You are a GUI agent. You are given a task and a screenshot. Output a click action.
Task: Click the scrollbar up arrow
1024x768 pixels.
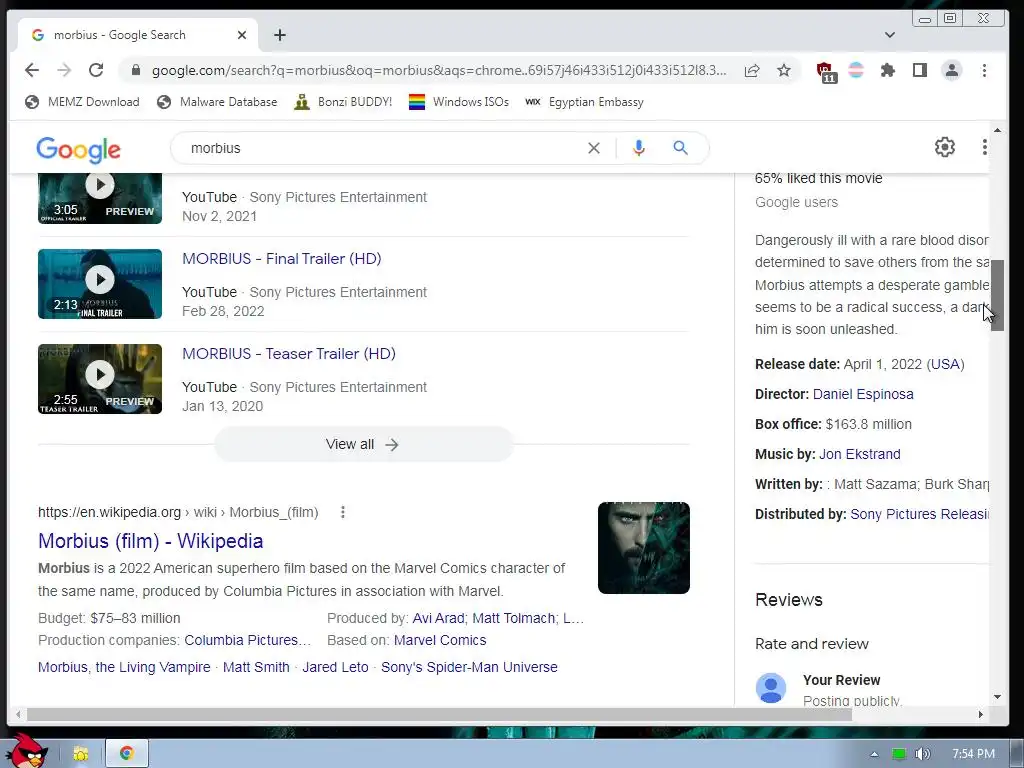(997, 130)
